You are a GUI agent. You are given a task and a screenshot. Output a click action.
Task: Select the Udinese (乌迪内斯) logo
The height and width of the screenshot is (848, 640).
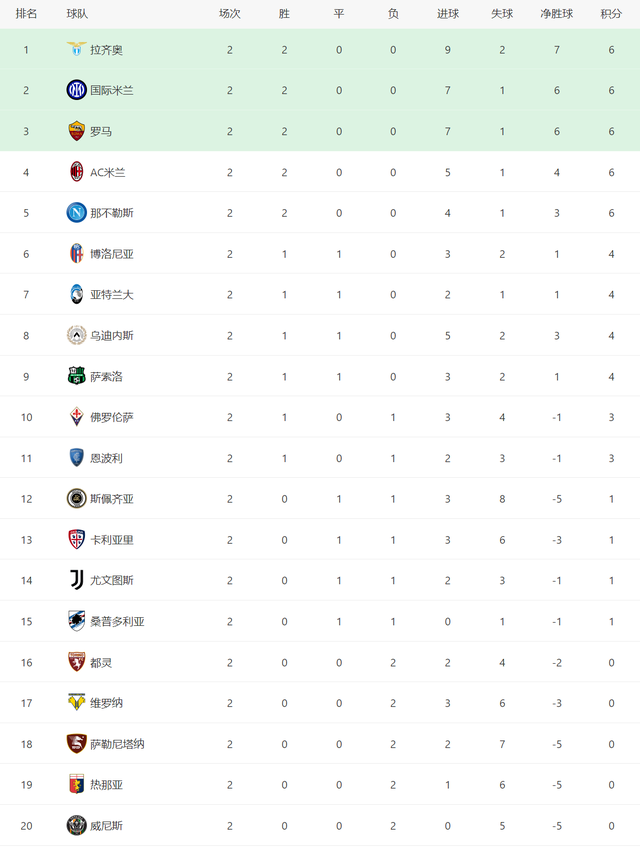76,335
